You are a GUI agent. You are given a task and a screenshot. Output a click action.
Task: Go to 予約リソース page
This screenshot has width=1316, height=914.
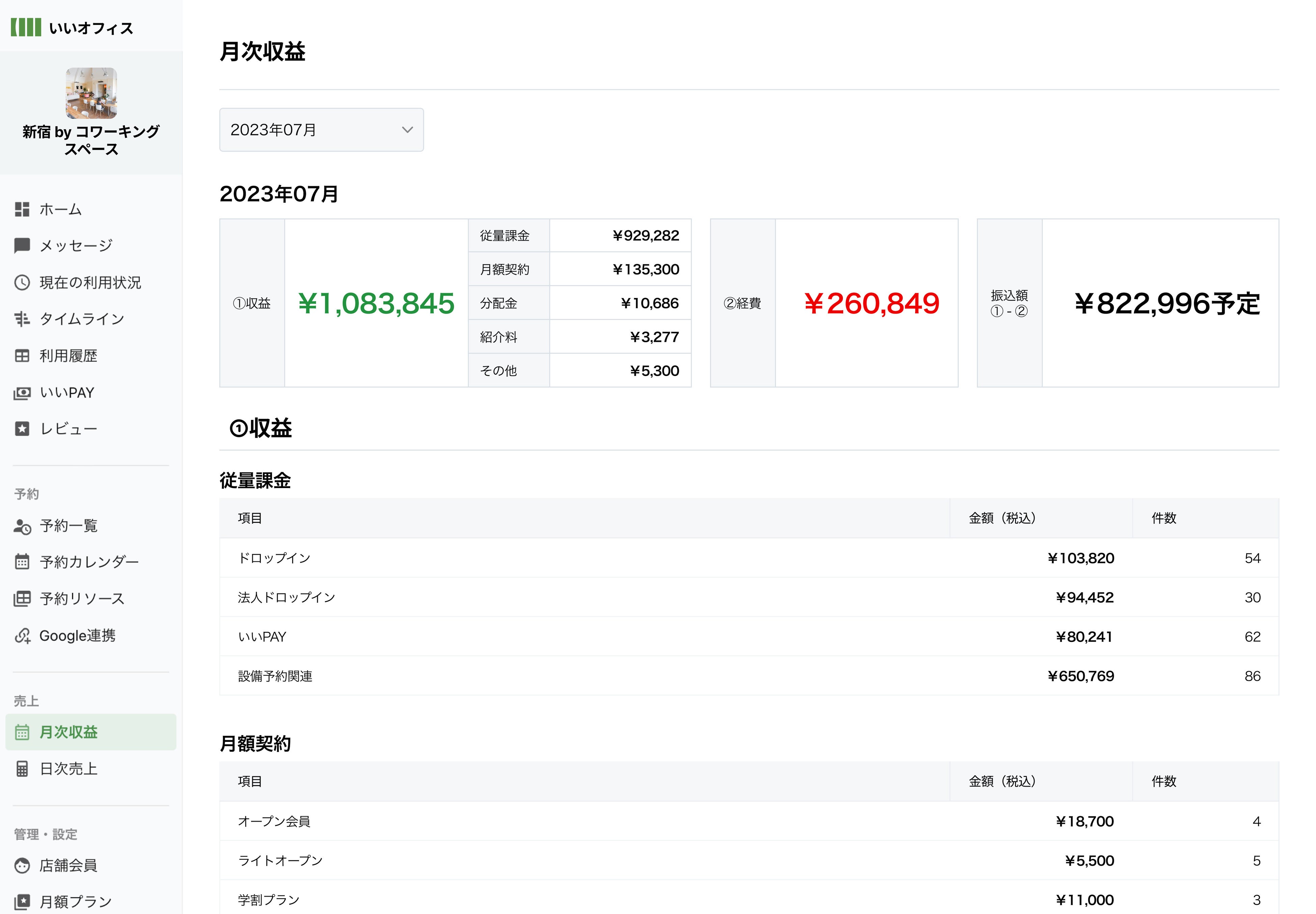pos(82,598)
